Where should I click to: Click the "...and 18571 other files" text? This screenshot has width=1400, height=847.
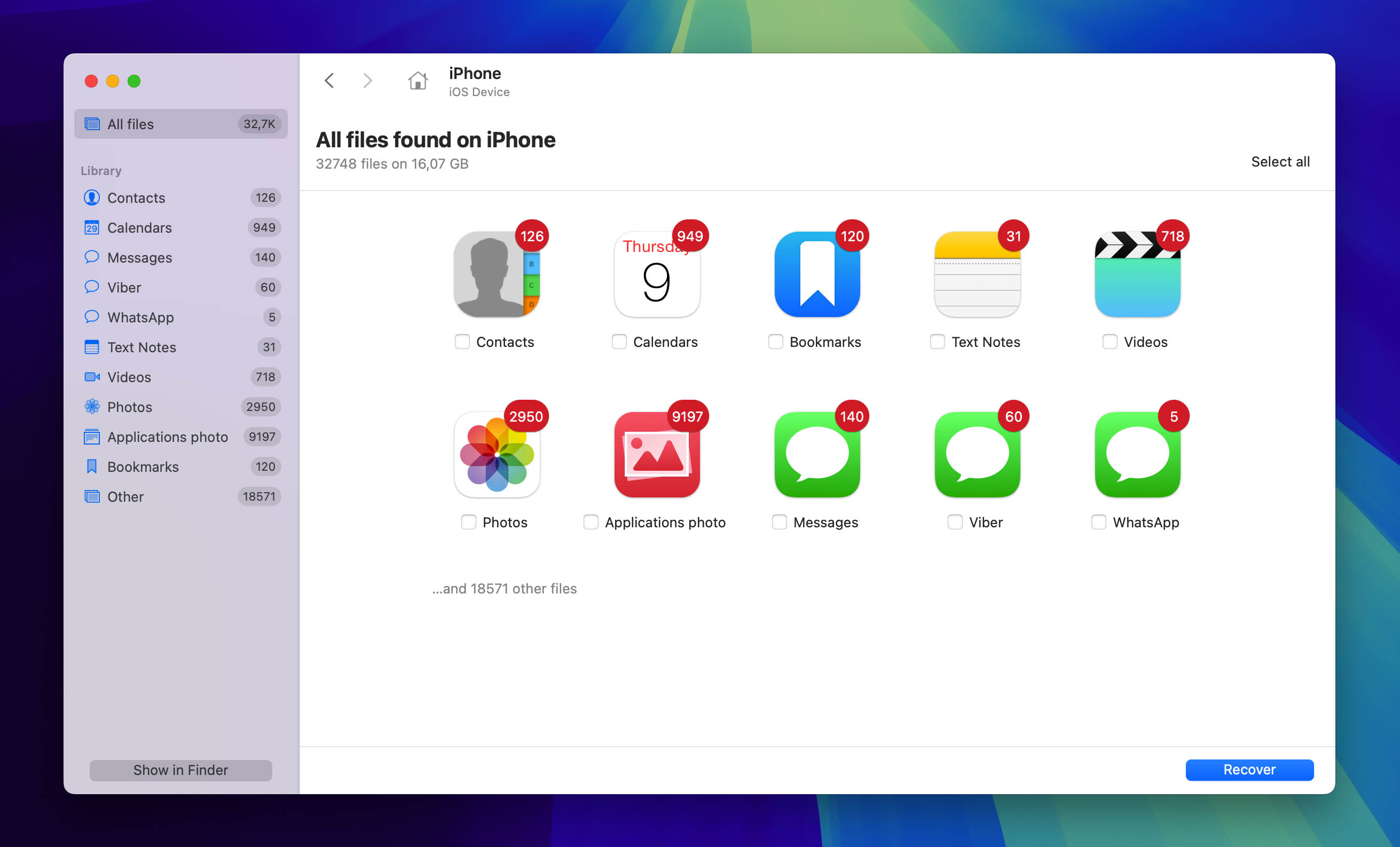[x=505, y=589]
